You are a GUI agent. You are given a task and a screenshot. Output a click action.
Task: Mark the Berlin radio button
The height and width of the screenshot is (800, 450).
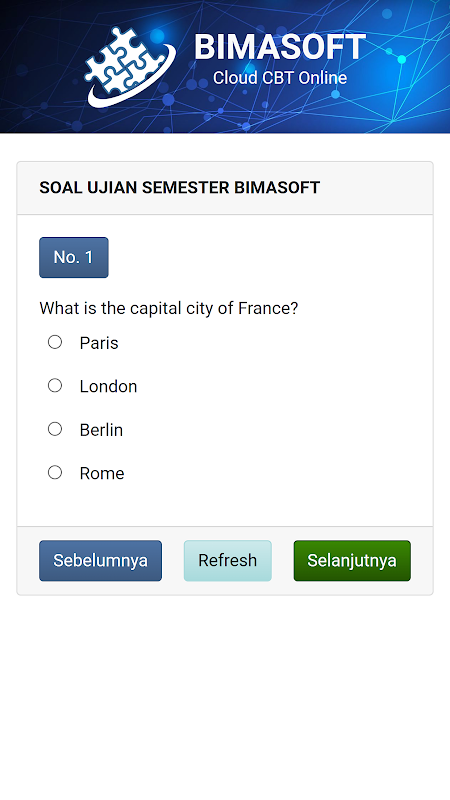(55, 429)
